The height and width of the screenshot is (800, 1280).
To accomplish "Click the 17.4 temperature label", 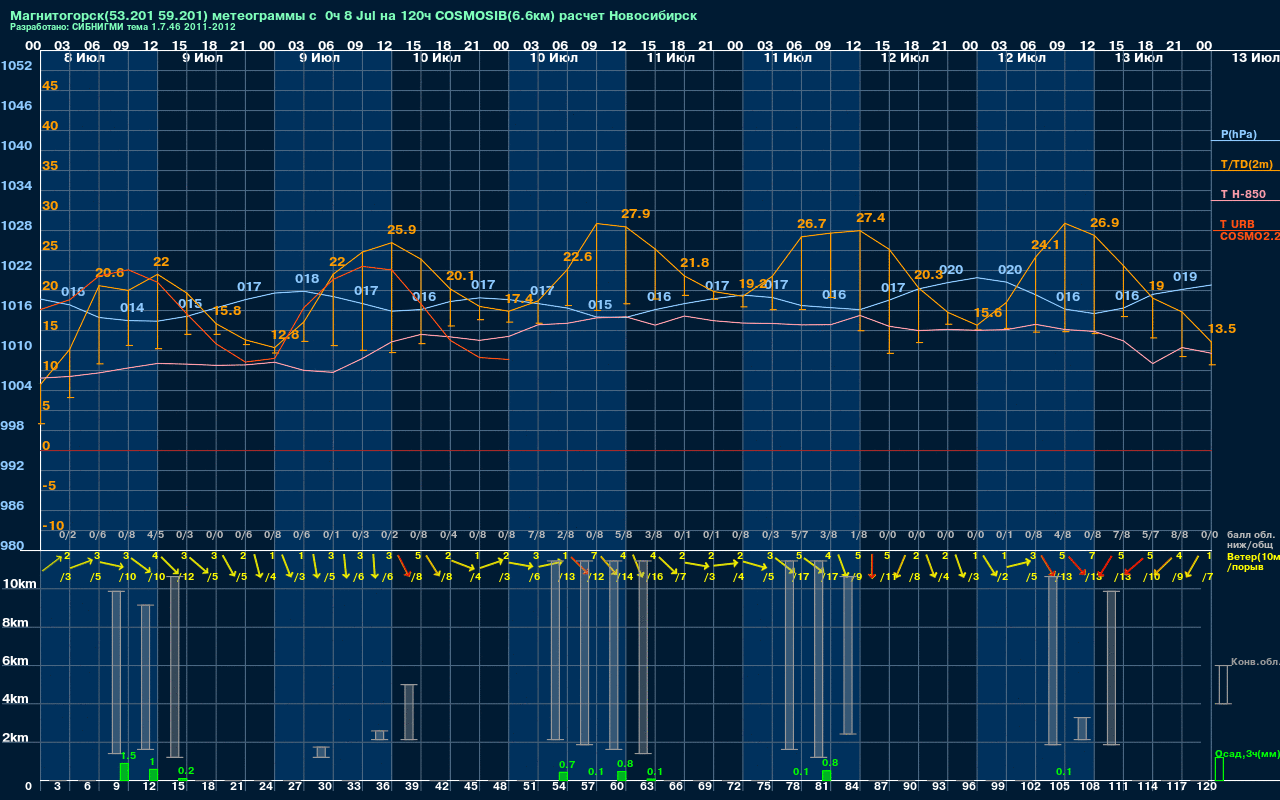I will 519,299.
